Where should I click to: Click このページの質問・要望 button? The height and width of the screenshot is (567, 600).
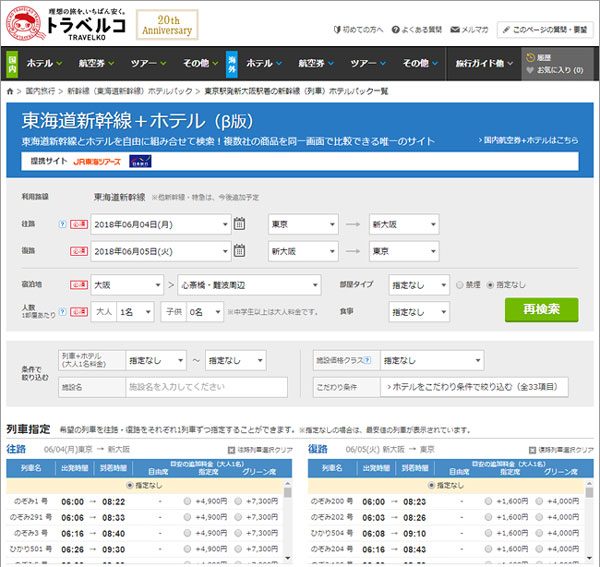(545, 29)
